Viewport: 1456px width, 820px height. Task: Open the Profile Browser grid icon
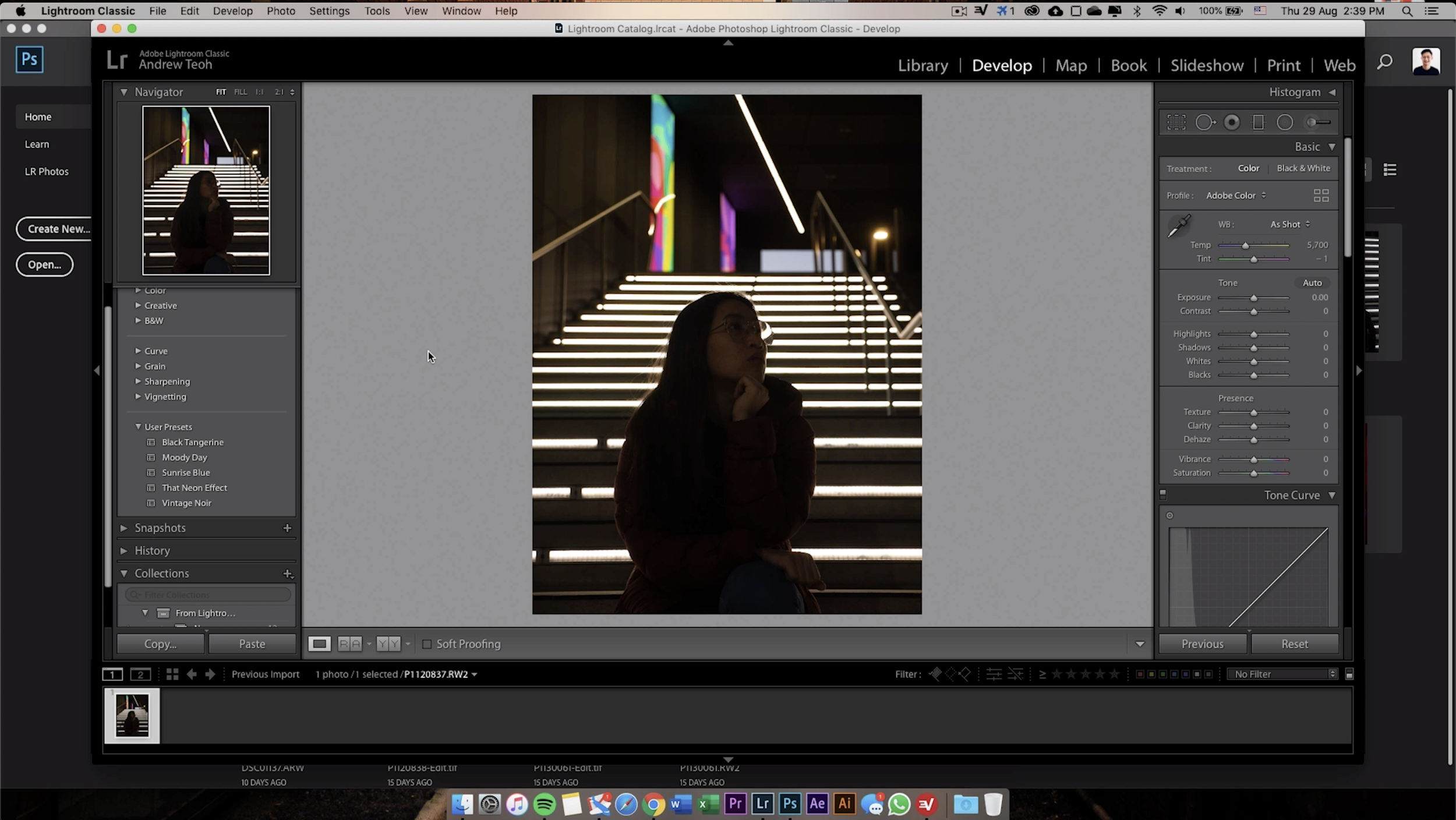[1321, 195]
